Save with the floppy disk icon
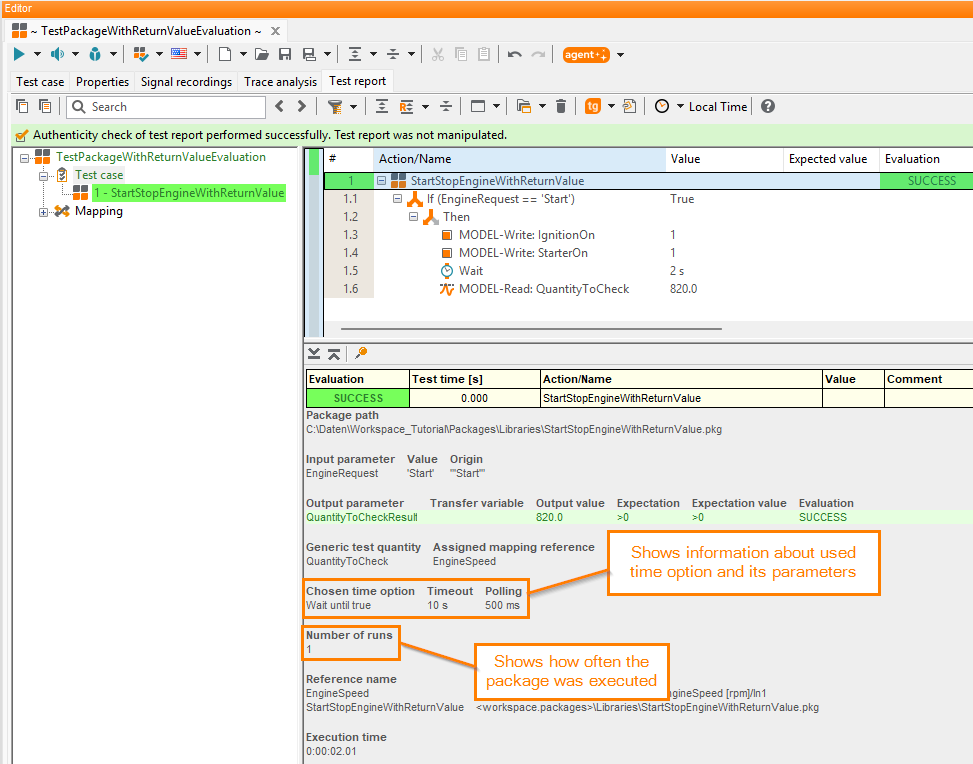The width and height of the screenshot is (973, 764). click(x=285, y=55)
